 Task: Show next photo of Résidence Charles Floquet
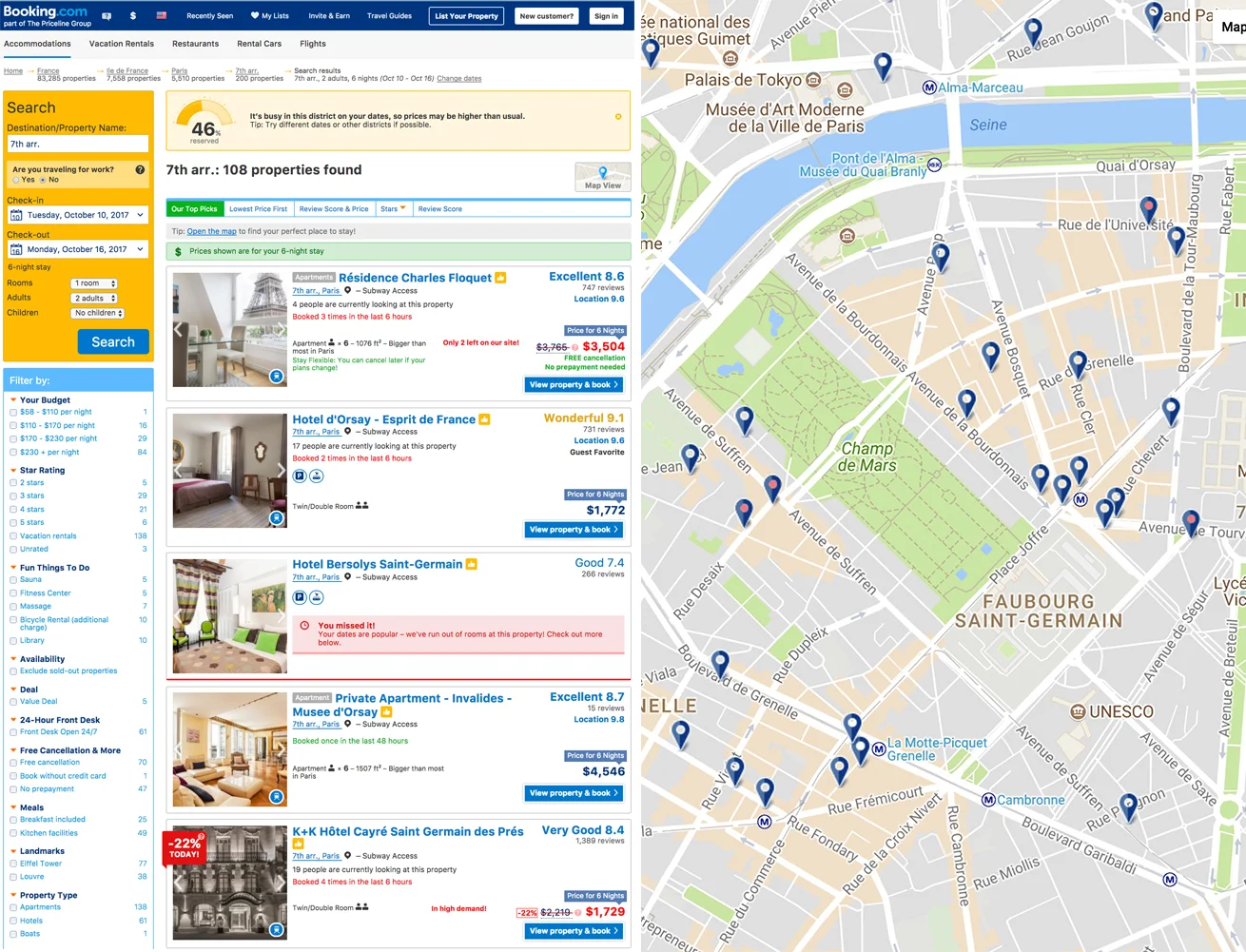click(281, 330)
